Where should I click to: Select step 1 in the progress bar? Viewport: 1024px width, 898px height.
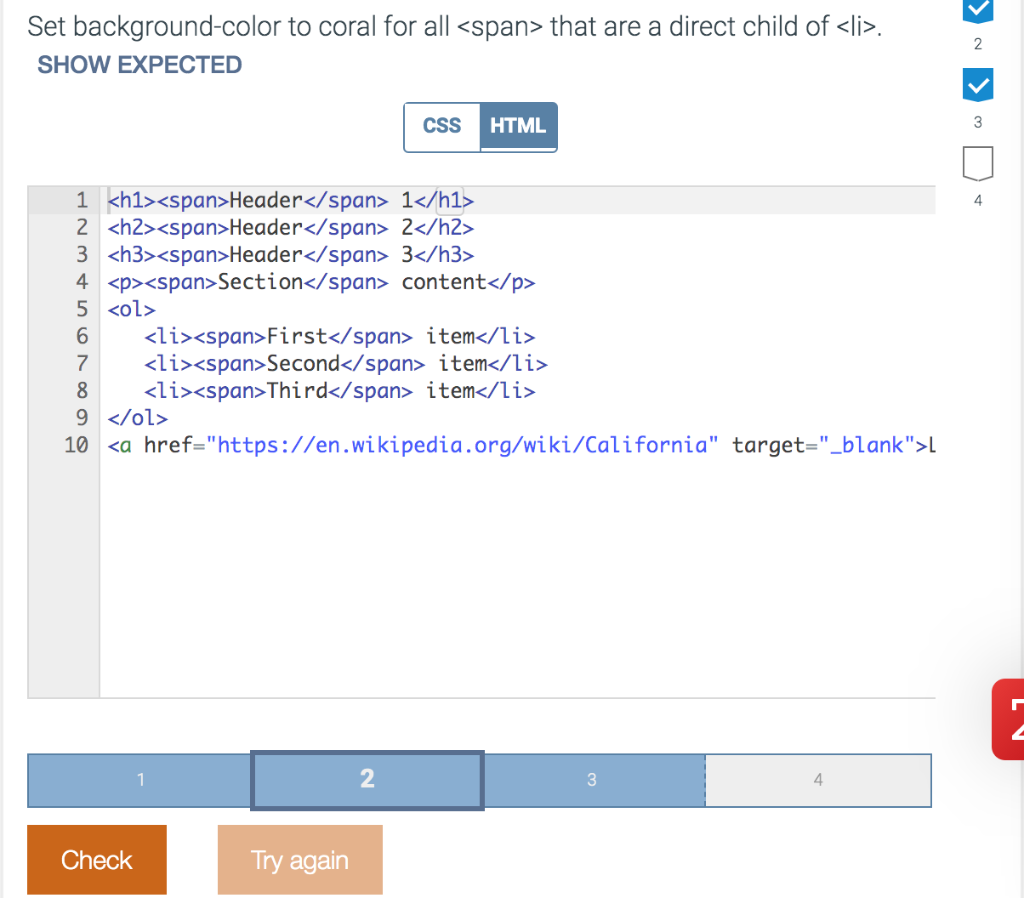138,780
